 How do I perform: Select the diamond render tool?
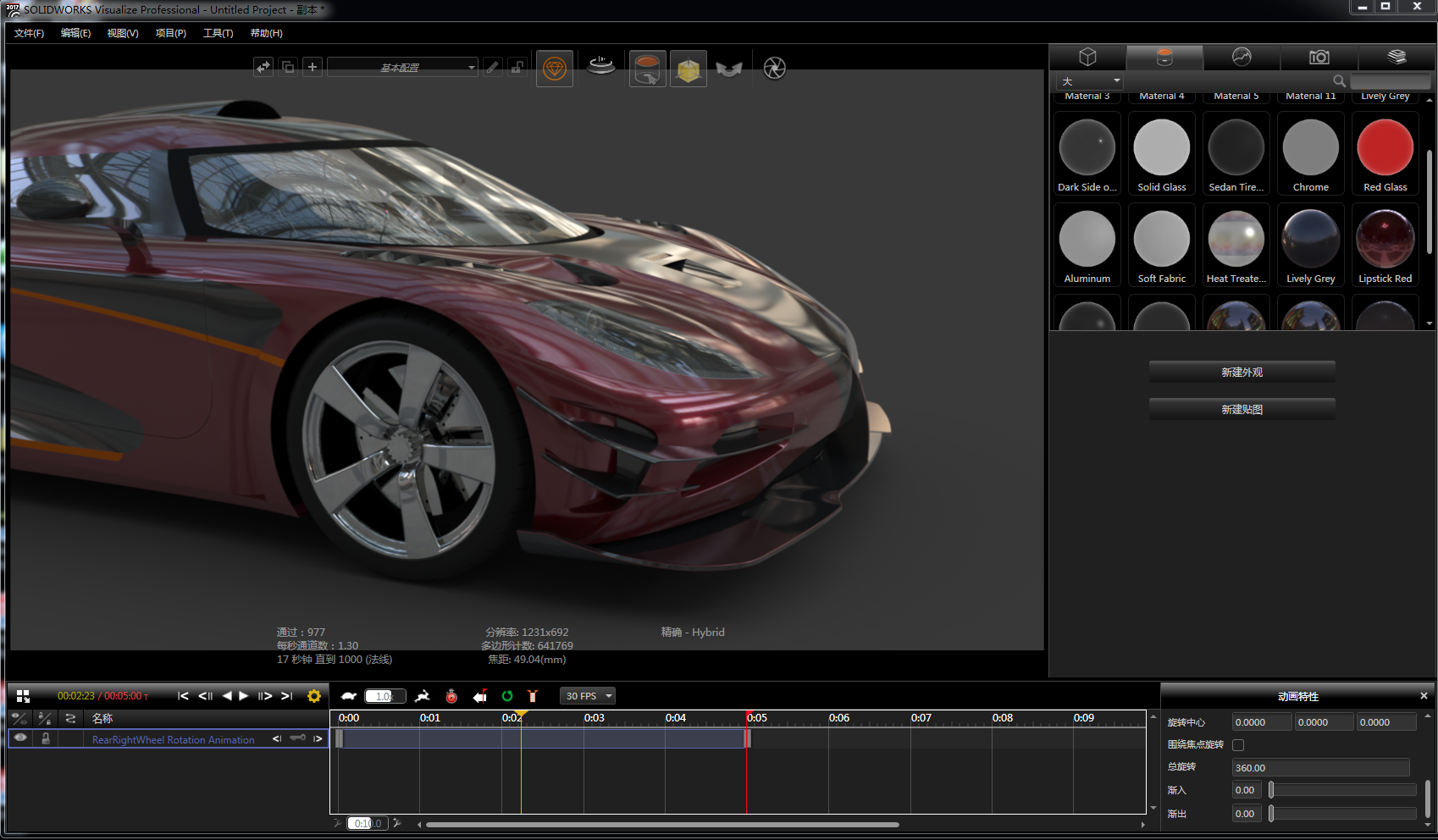(x=555, y=68)
